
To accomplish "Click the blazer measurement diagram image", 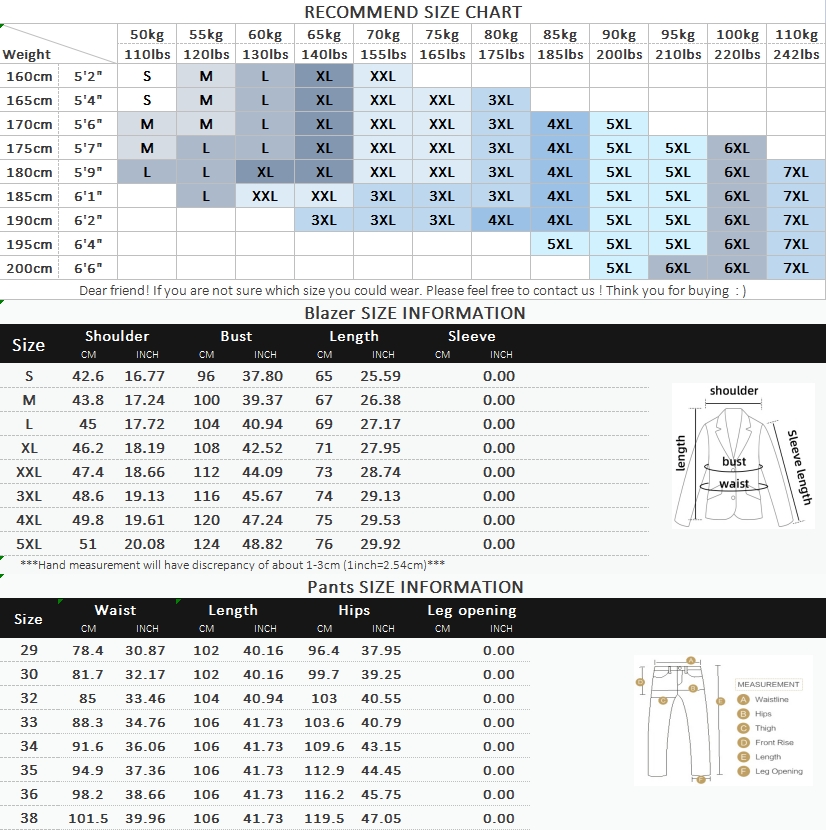I will click(x=743, y=455).
